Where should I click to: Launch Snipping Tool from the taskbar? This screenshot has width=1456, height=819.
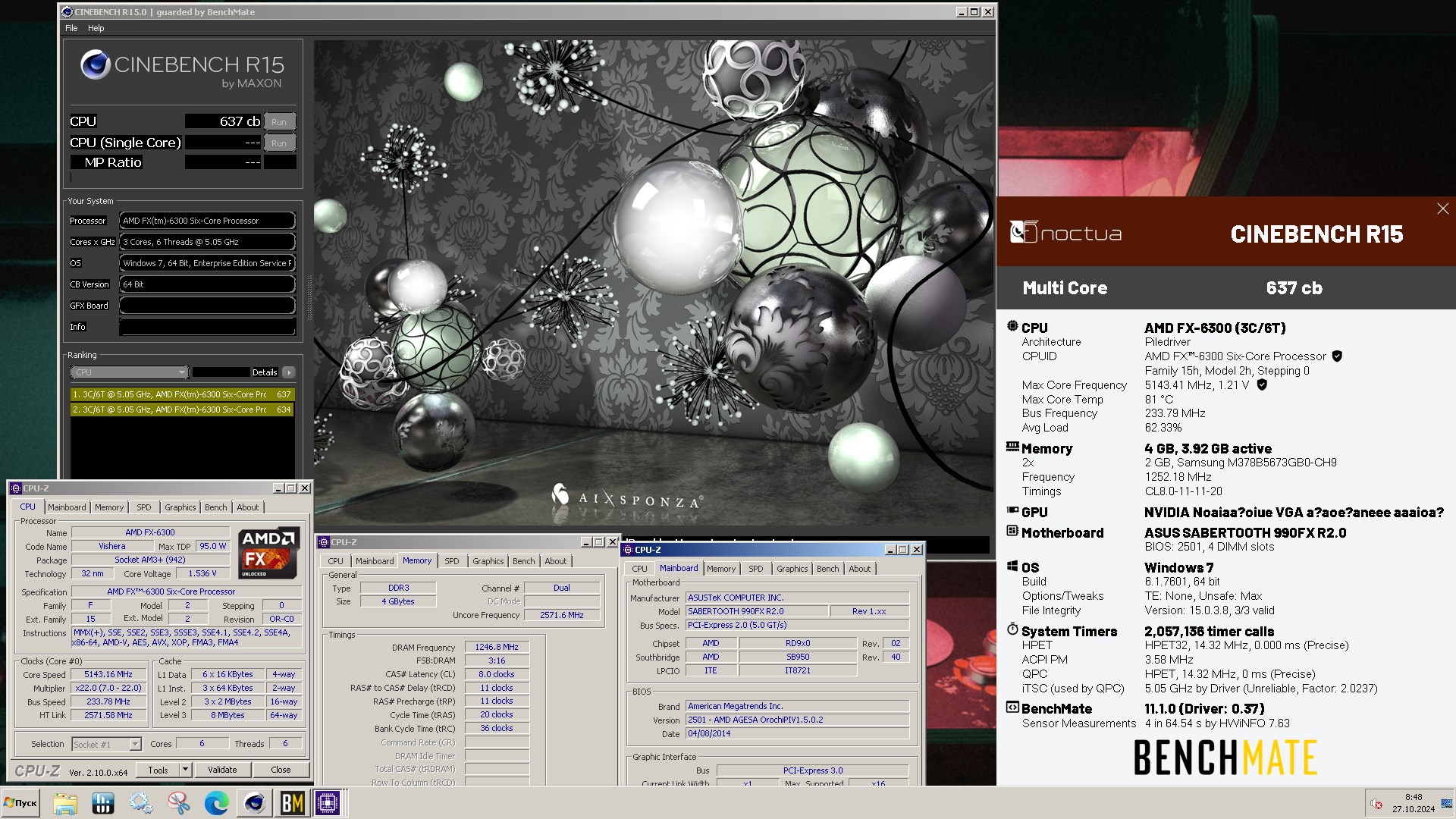coord(179,803)
